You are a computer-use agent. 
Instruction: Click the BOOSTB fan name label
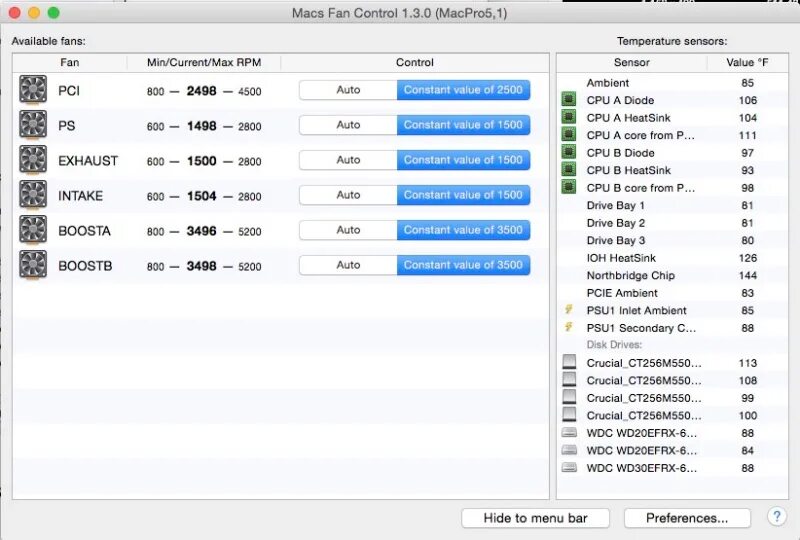[x=85, y=266]
